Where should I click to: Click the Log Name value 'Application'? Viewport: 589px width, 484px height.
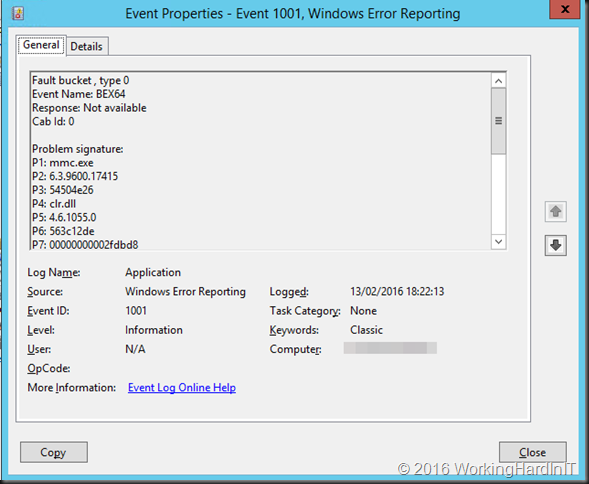coord(153,272)
